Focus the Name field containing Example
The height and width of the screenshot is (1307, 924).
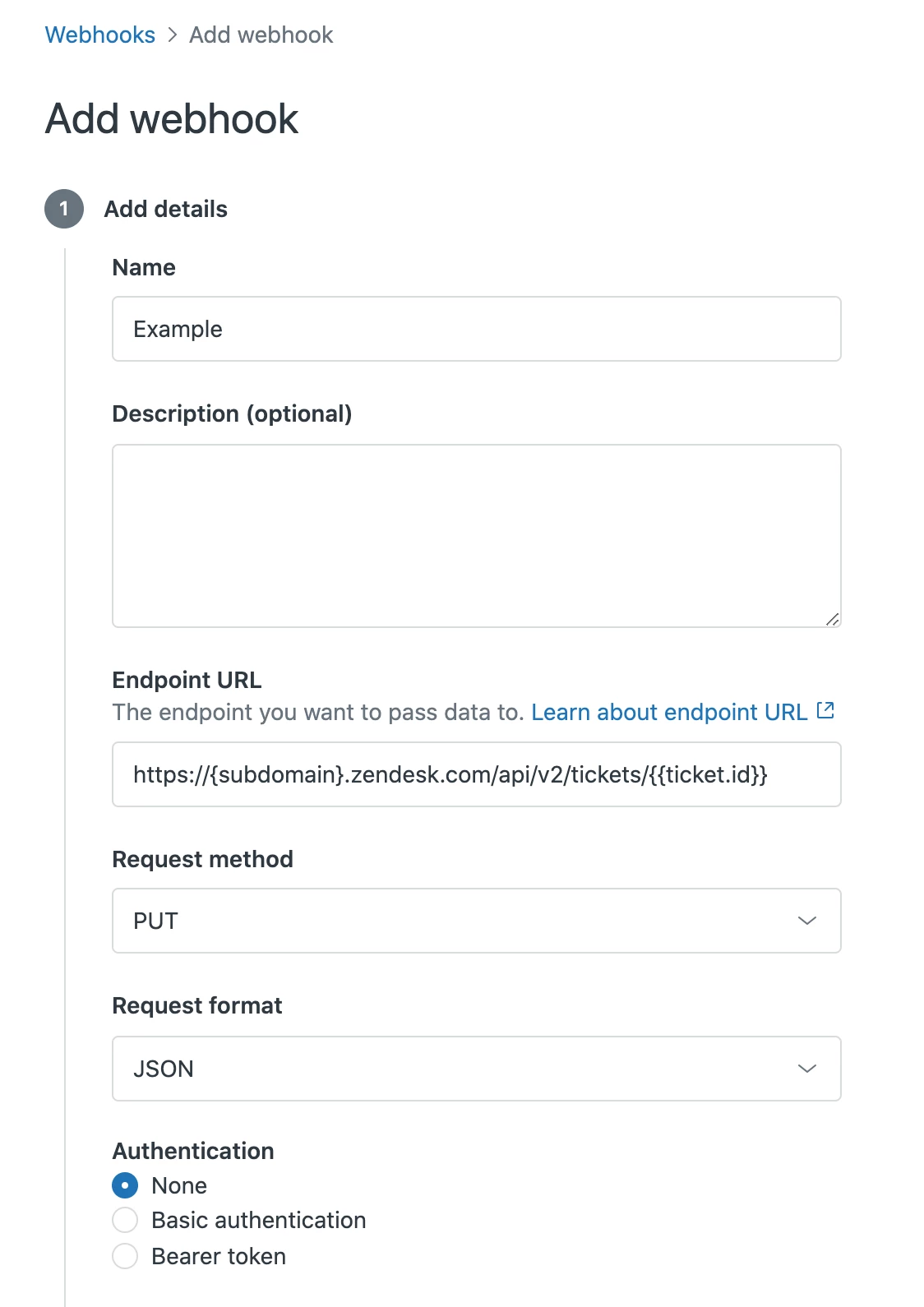(x=476, y=329)
